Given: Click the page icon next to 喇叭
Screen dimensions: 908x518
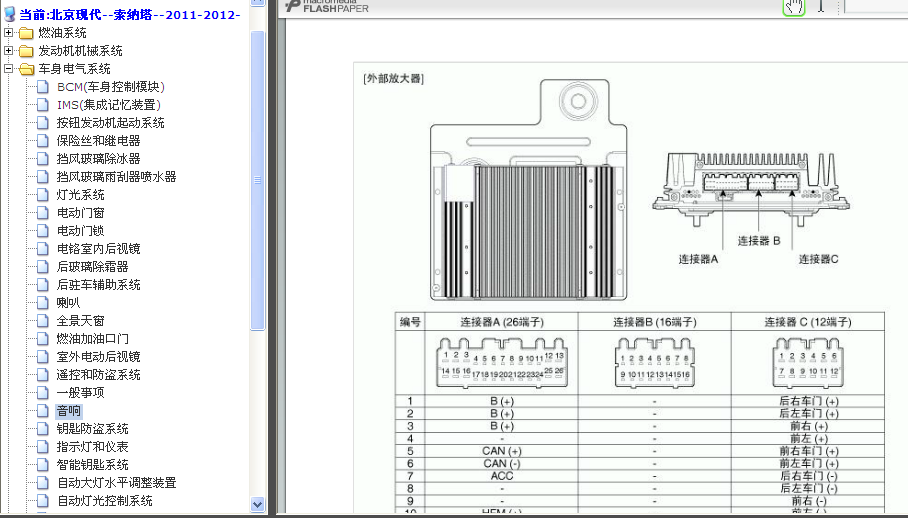Looking at the screenshot, I should (42, 302).
